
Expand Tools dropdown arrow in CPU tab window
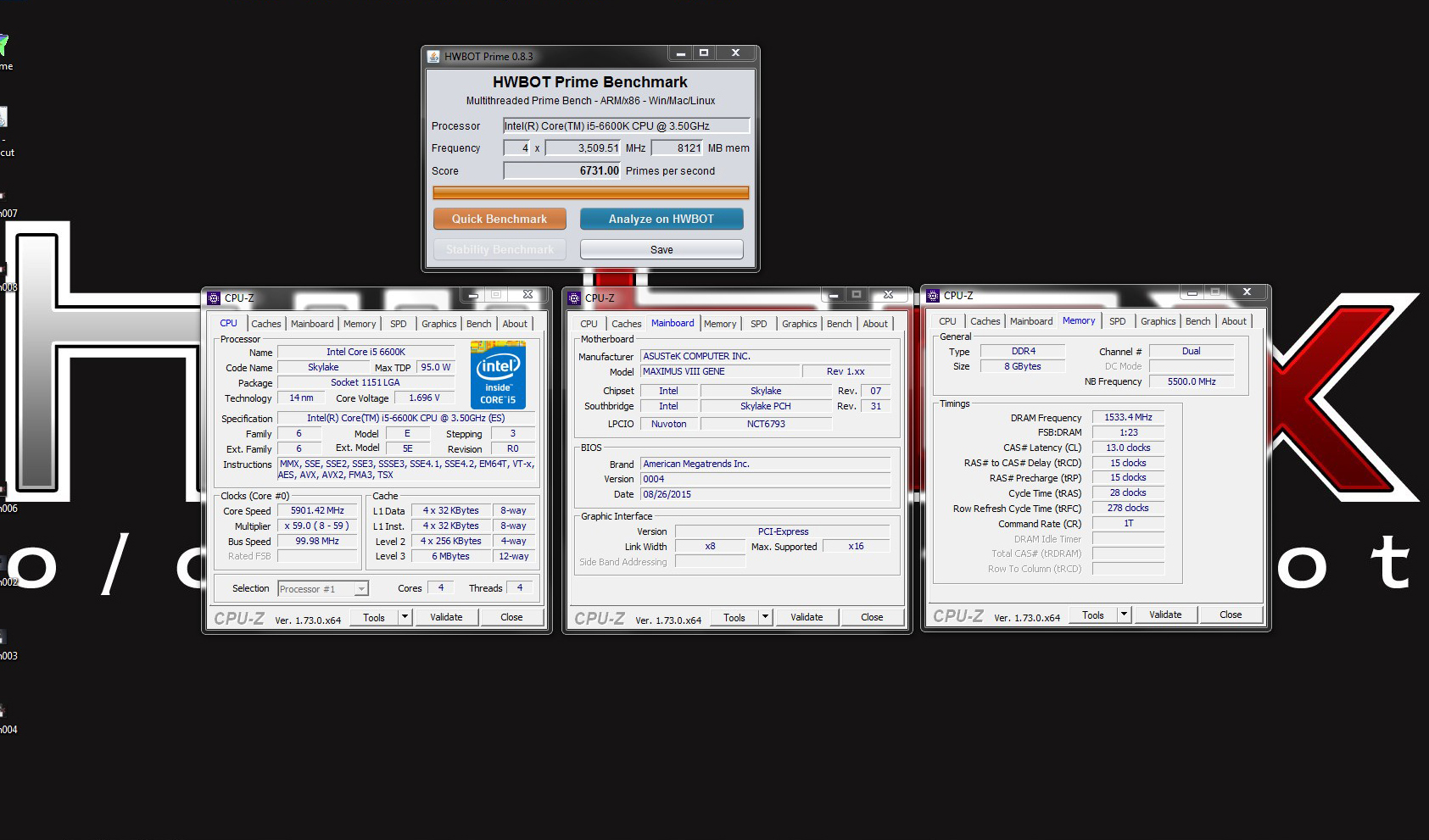pos(405,617)
